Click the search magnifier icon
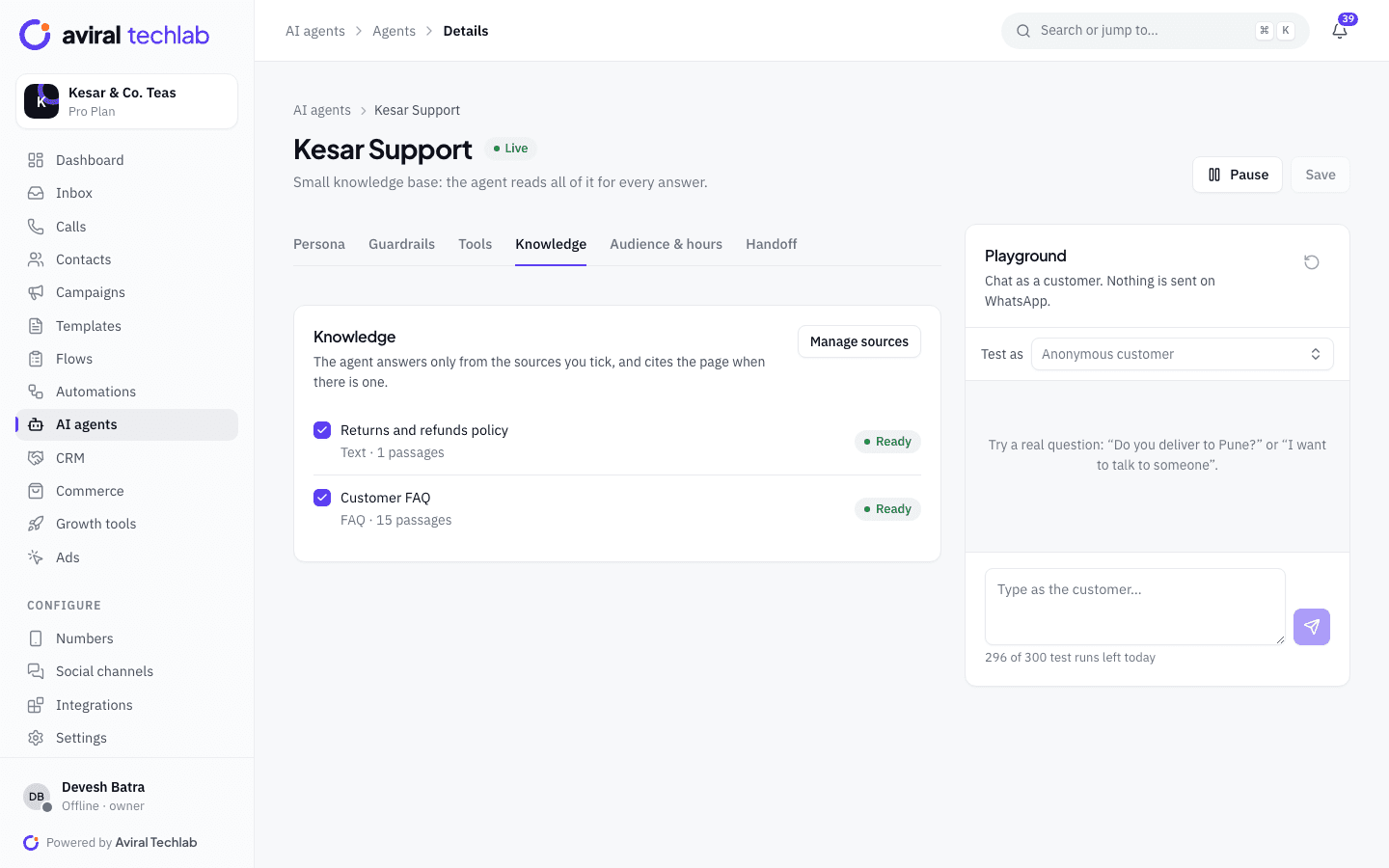The height and width of the screenshot is (868, 1389). (x=1023, y=31)
